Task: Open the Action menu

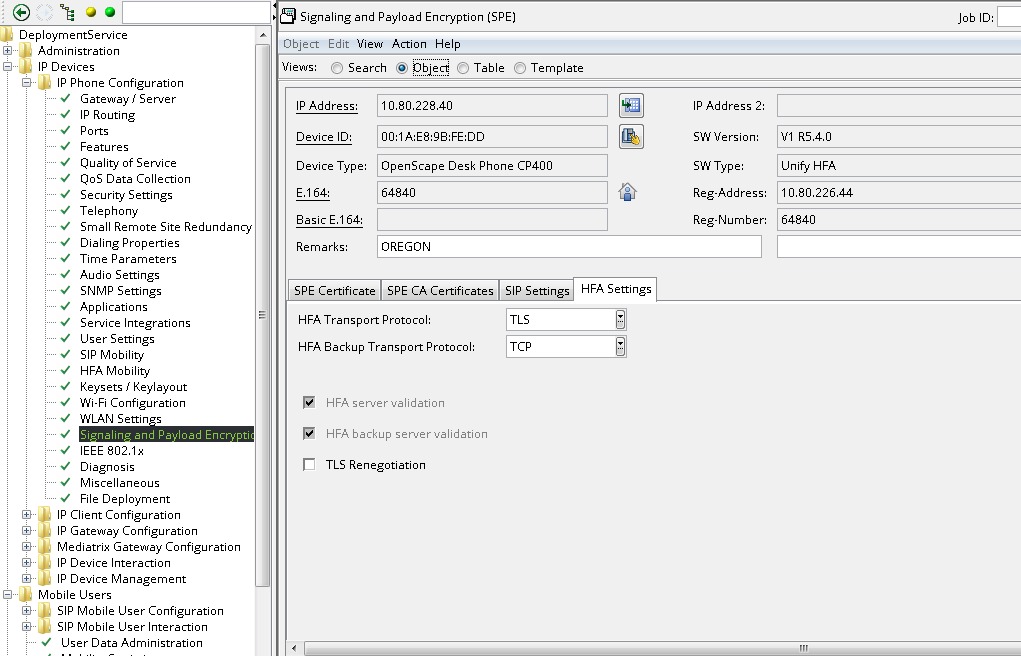Action: click(x=409, y=44)
